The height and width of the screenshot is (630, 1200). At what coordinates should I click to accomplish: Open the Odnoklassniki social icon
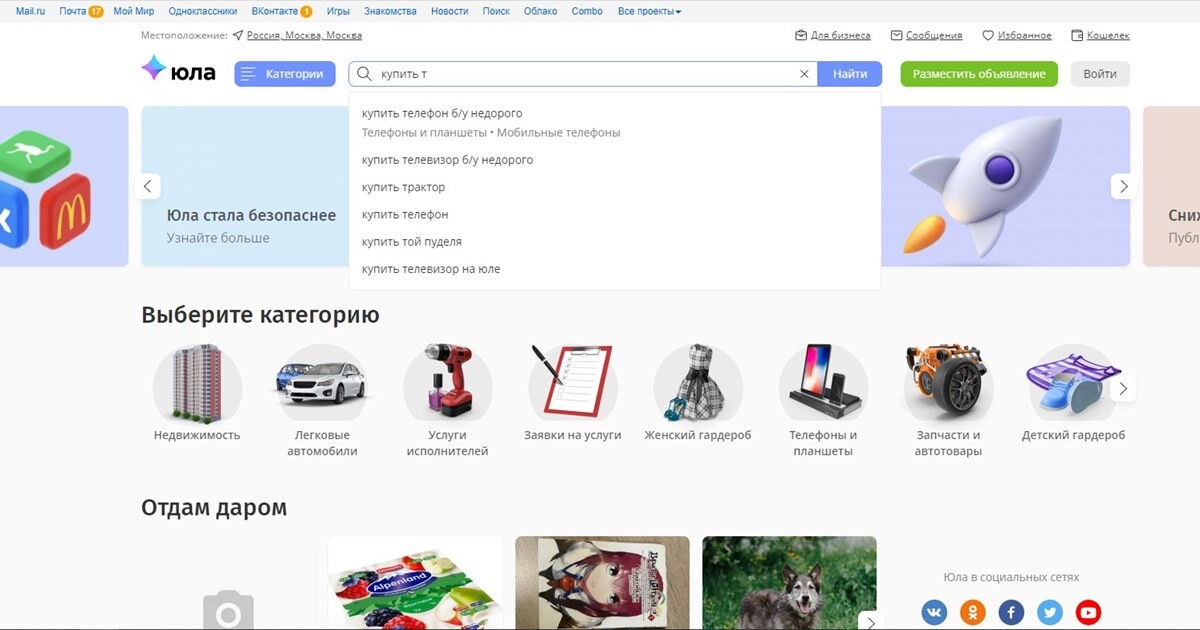(972, 612)
